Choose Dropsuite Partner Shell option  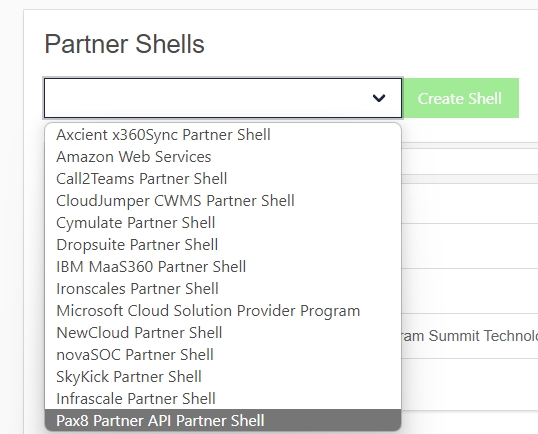point(223,244)
